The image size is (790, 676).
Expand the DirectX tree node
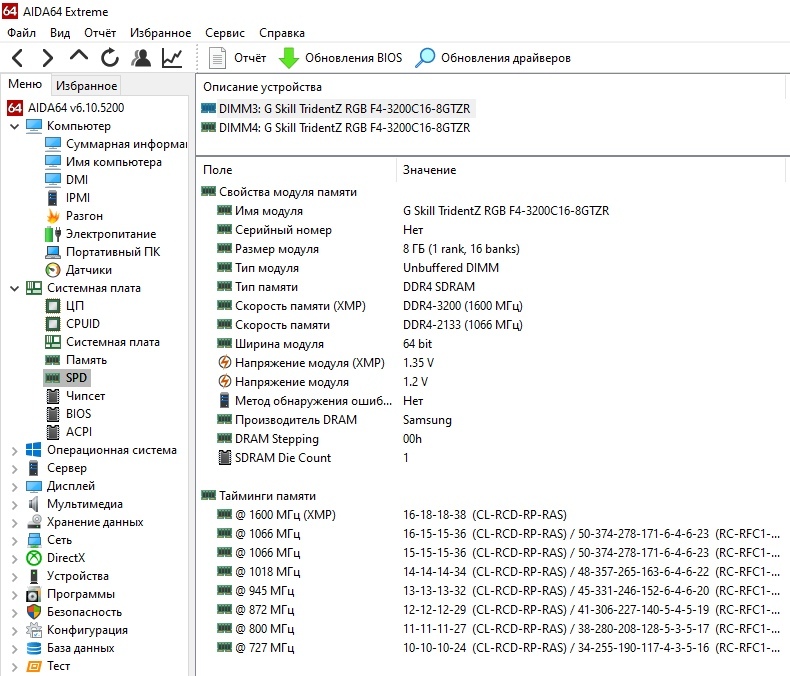point(15,558)
